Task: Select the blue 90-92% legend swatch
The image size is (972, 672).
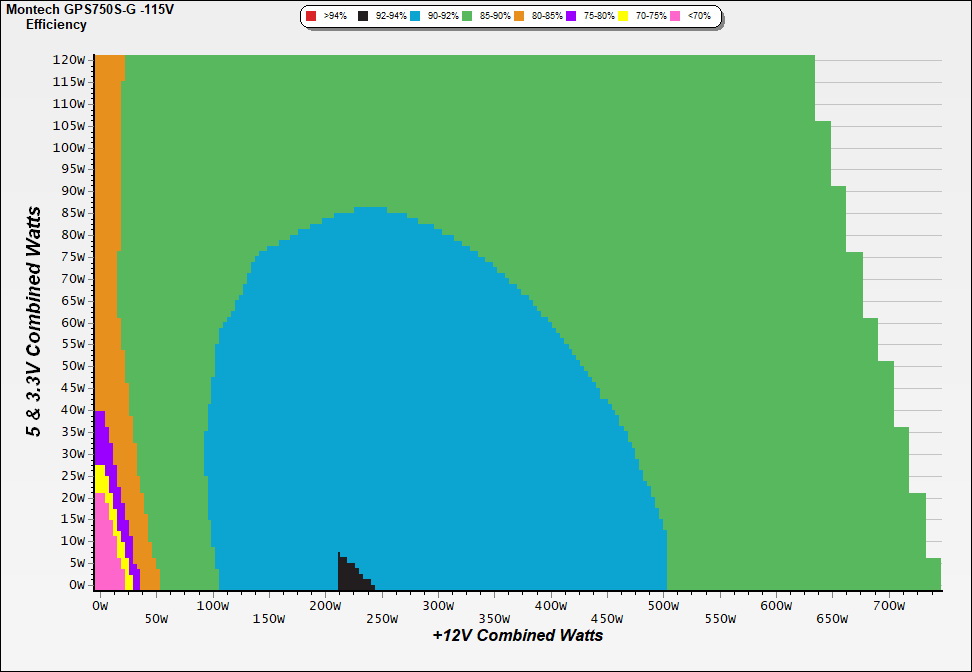Action: tap(415, 17)
